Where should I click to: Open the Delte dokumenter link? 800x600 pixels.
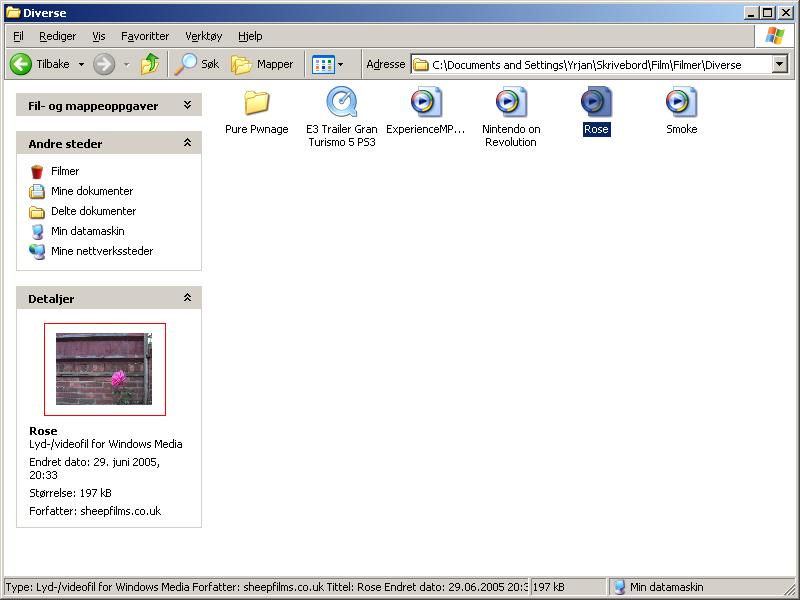[x=93, y=211]
